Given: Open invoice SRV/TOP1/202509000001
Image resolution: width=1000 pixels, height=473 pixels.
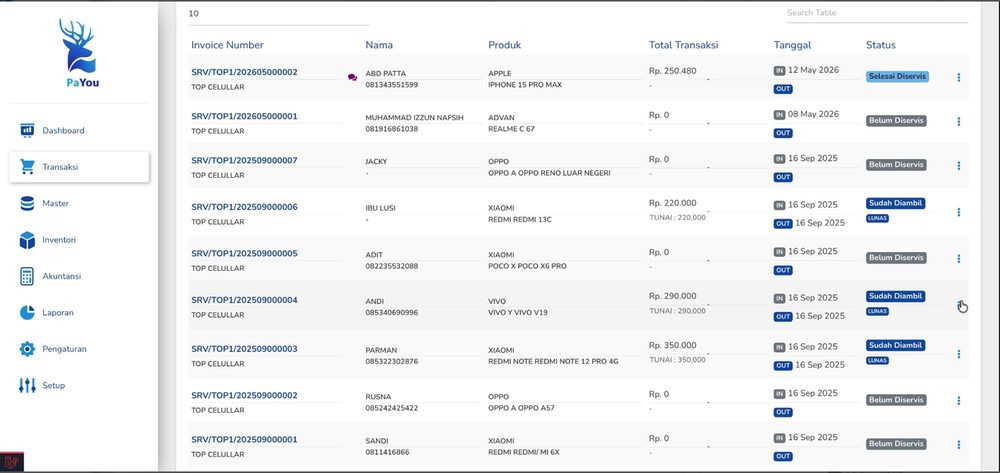Looking at the screenshot, I should (x=244, y=440).
